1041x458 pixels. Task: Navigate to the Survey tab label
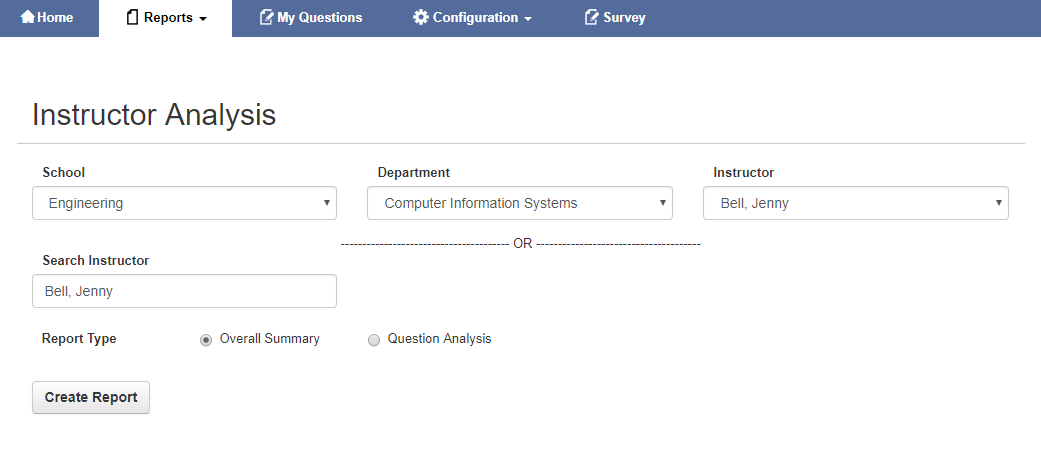(x=624, y=18)
